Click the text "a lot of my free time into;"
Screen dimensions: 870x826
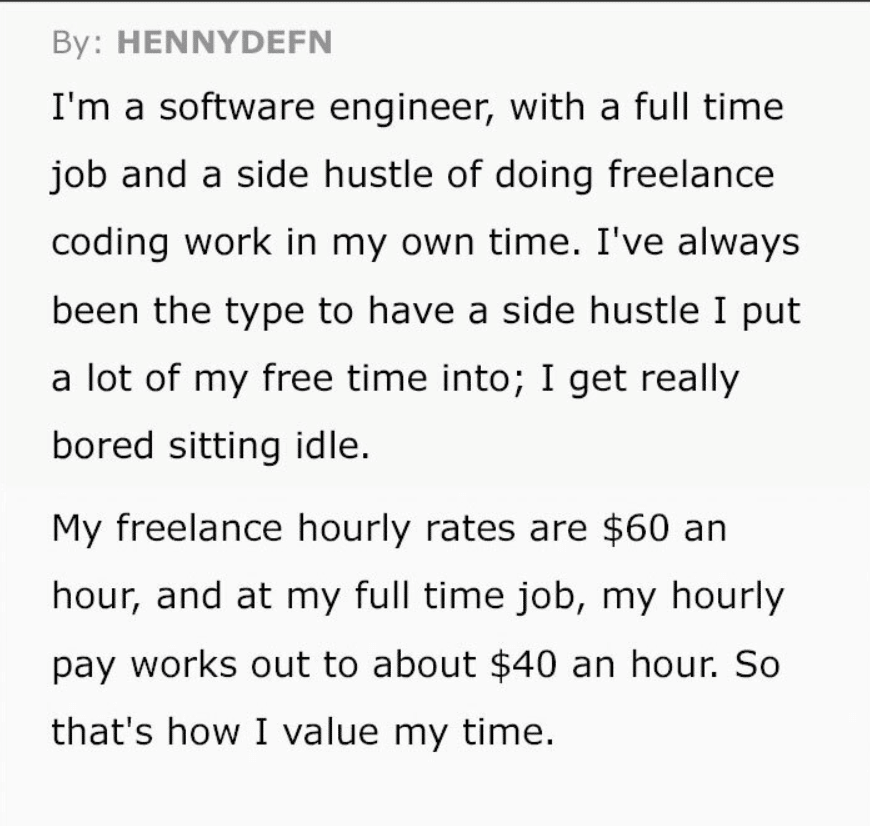287,379
